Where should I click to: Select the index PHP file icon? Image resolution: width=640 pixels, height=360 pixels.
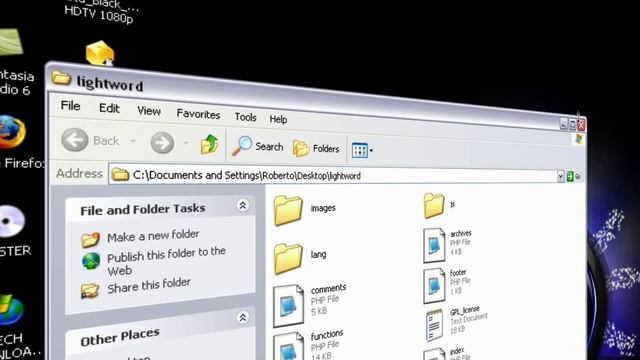coord(434,354)
